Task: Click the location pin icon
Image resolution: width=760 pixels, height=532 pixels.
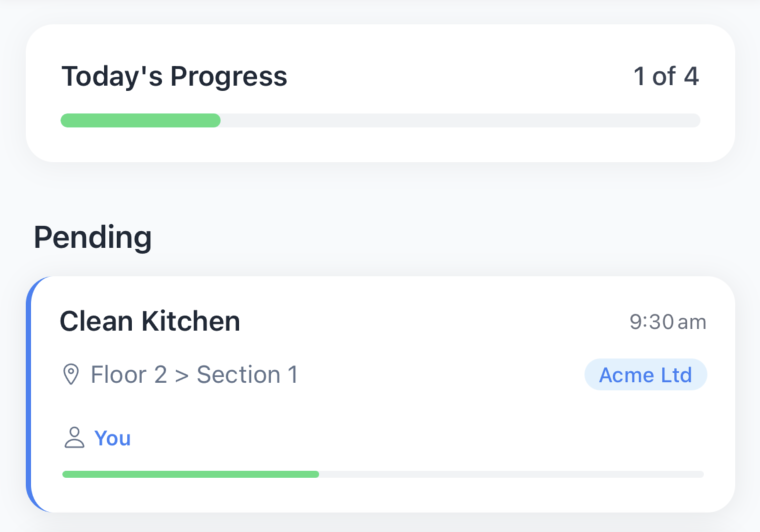Action: (71, 375)
